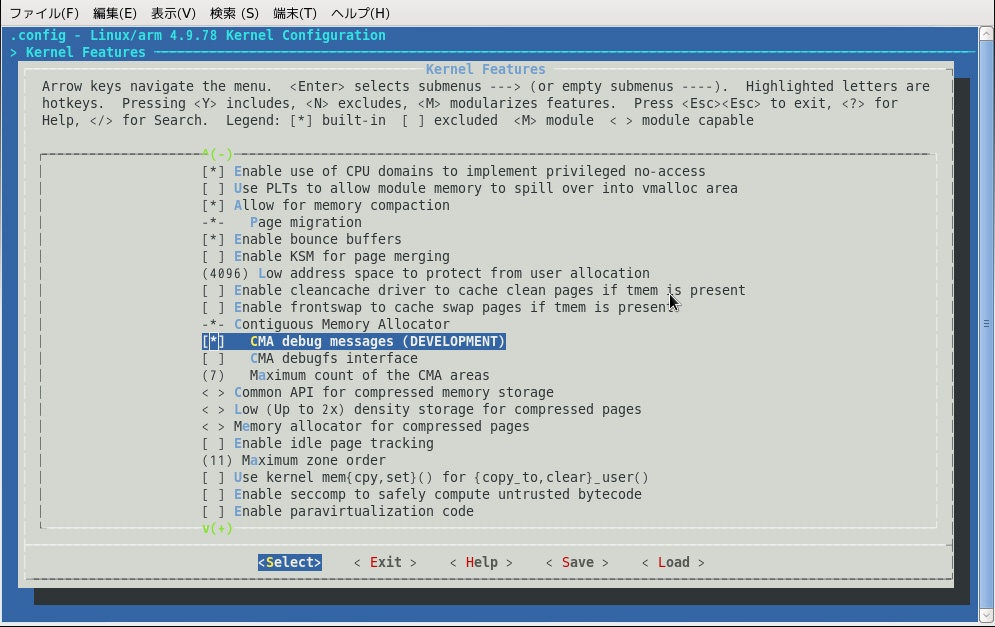Click terminal scrollbar down arrow
Screen dimensions: 995x627
pos(986,615)
